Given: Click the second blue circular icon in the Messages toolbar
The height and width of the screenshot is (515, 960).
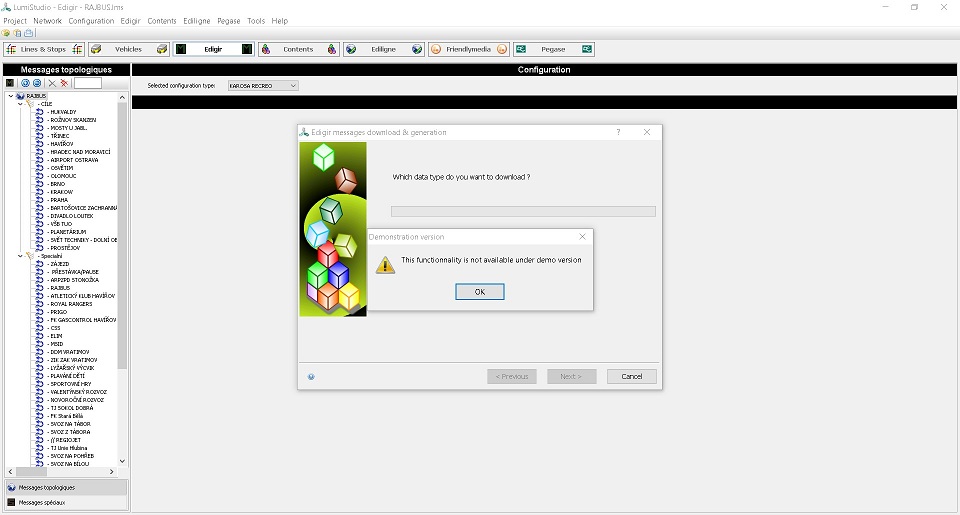Looking at the screenshot, I should [37, 83].
